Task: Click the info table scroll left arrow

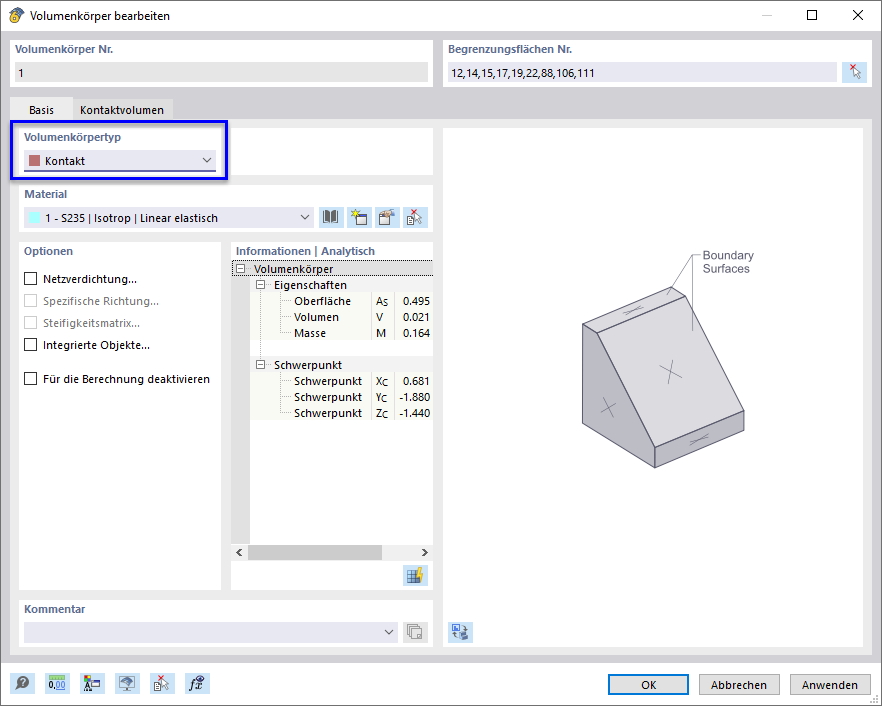Action: click(x=240, y=552)
